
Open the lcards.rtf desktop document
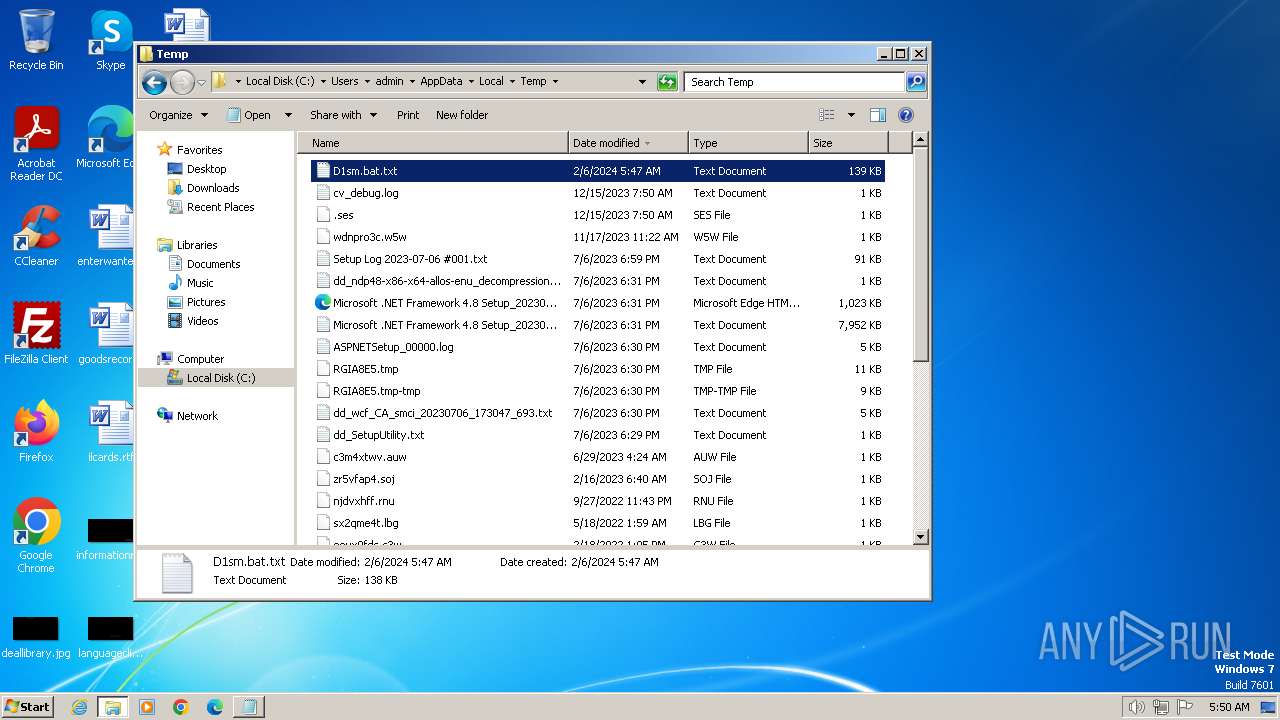[x=110, y=432]
